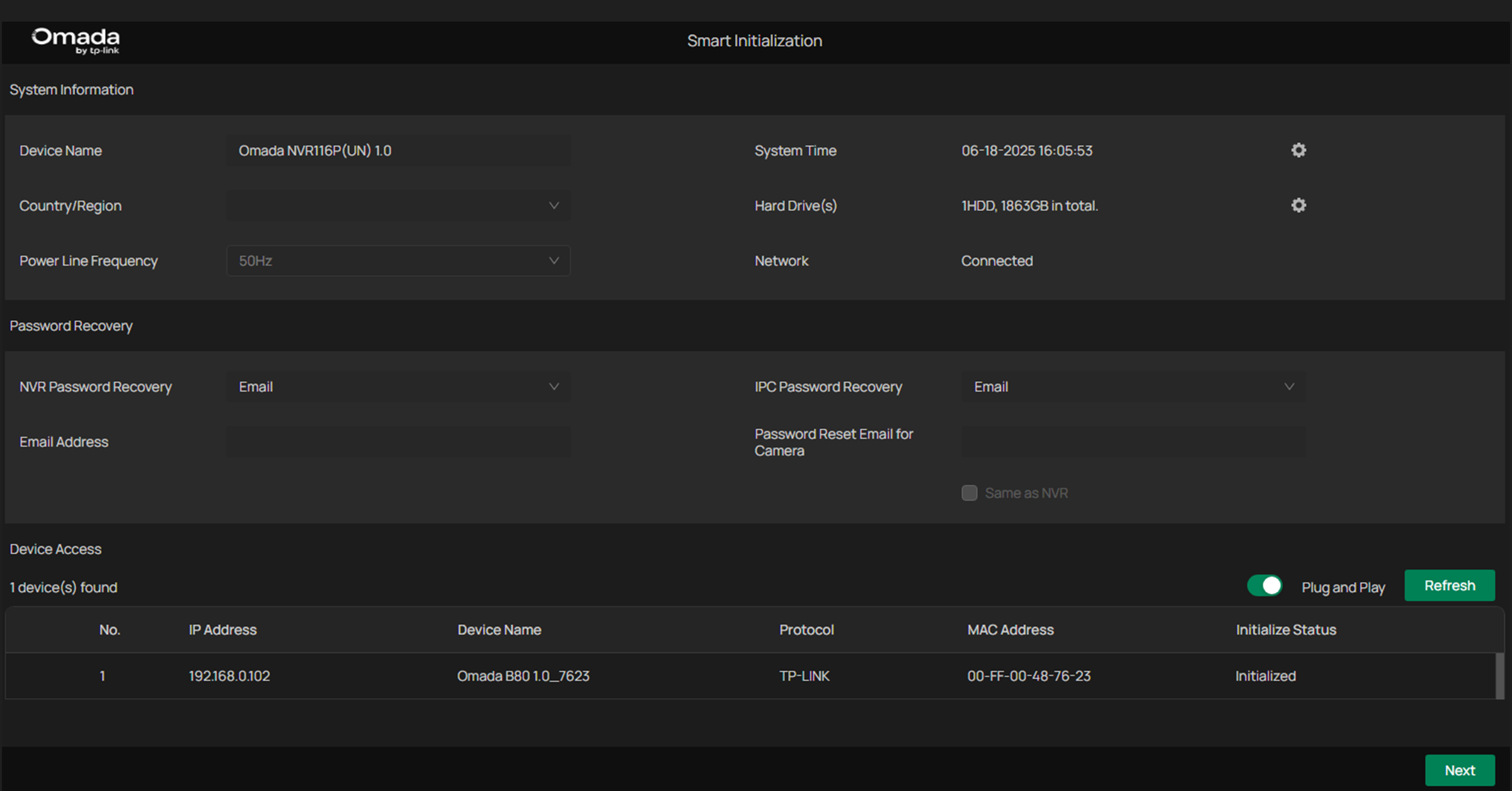1512x791 pixels.
Task: Click the No. column header
Action: click(x=110, y=630)
